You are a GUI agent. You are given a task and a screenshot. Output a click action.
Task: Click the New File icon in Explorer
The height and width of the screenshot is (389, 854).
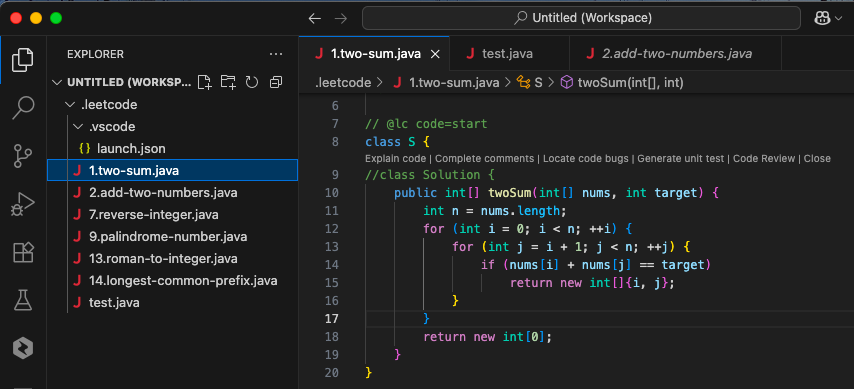[204, 82]
